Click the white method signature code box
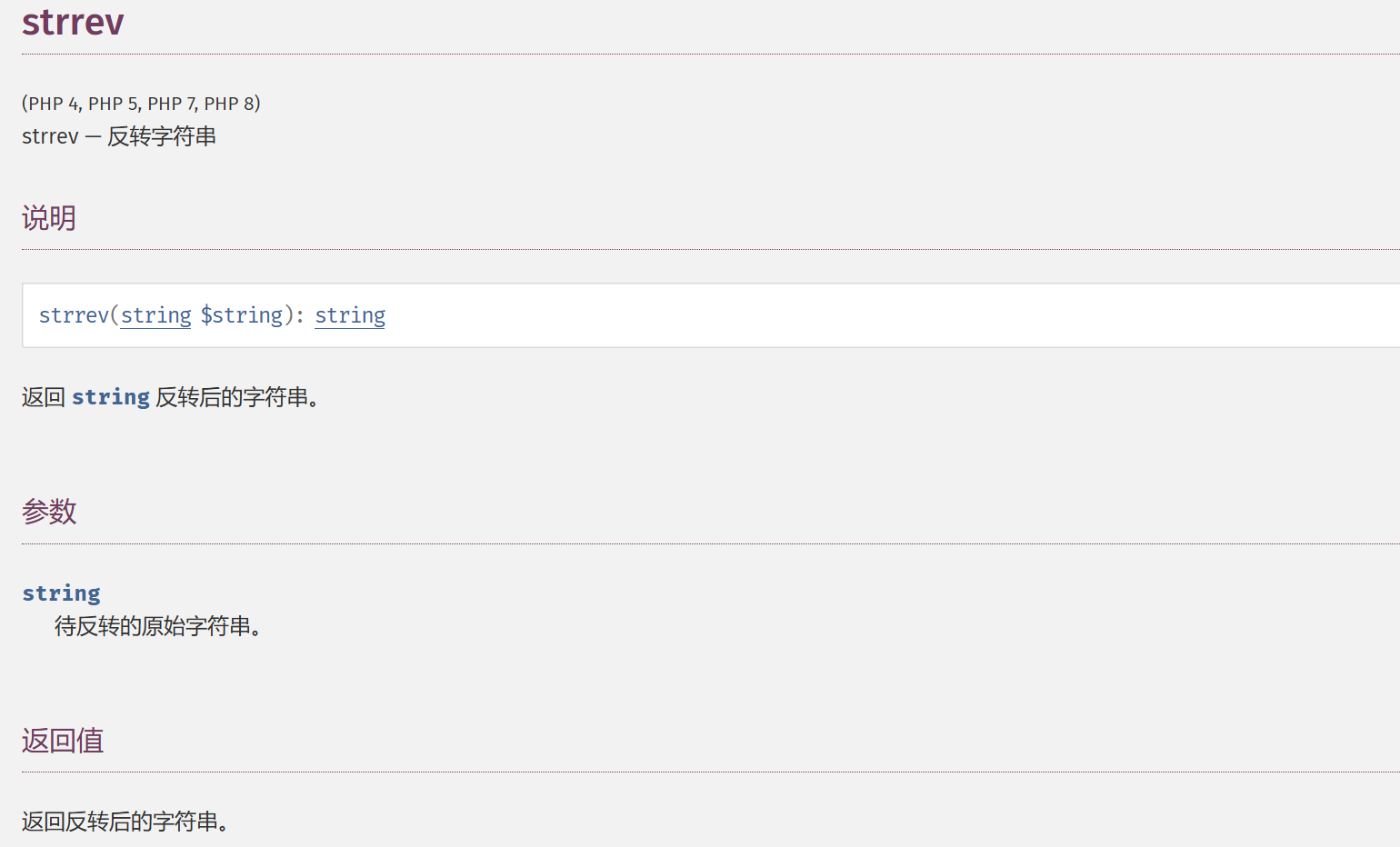Viewport: 1400px width, 847px height. 711,315
